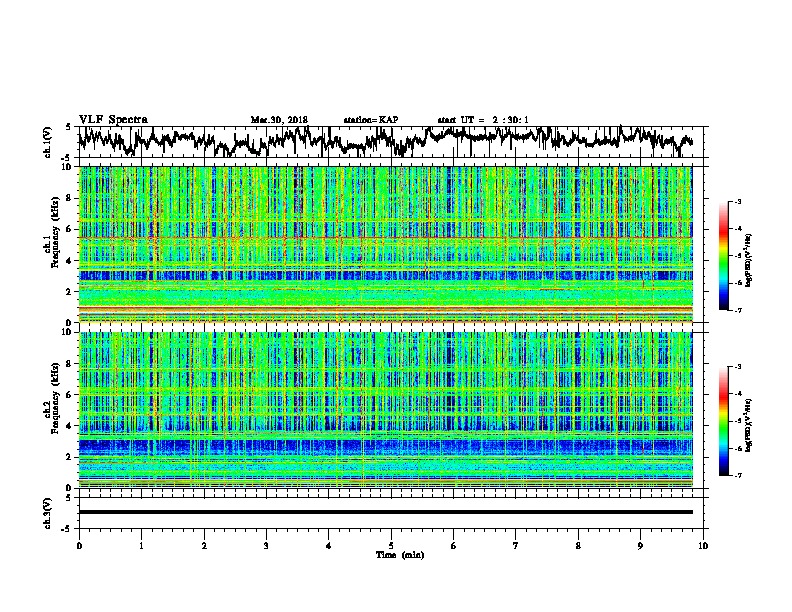Click the flat ch.3 voltage trace line
Viewport: 792px width, 612px height.
coord(385,512)
